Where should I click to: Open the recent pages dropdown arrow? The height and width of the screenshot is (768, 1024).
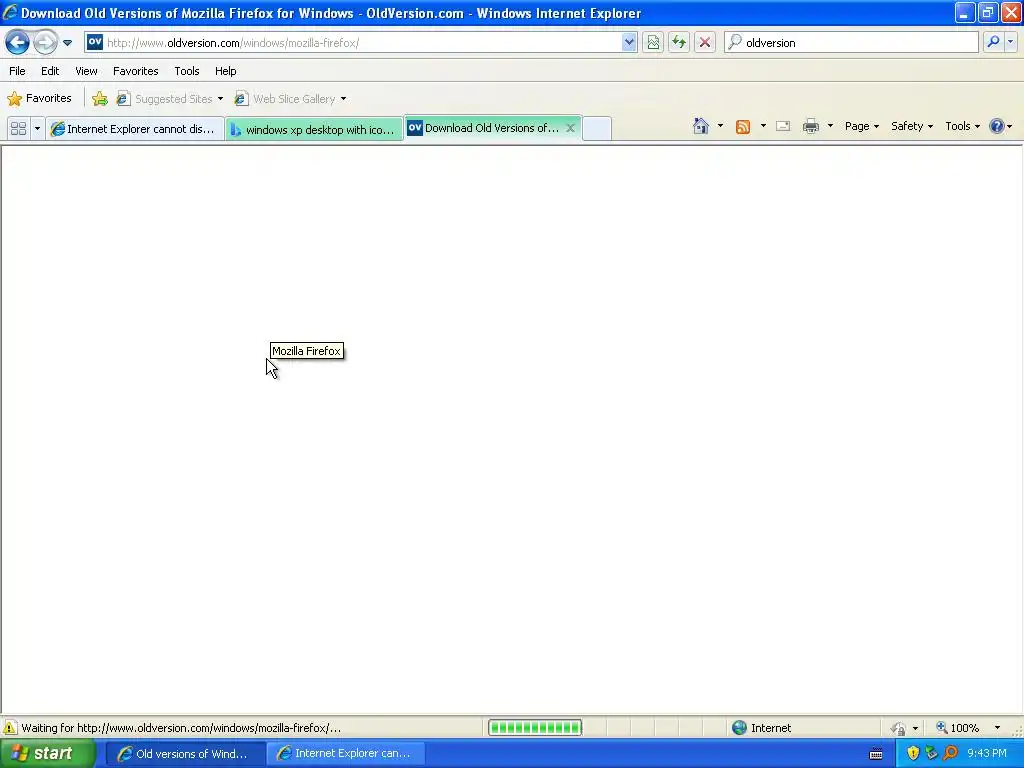[x=67, y=43]
